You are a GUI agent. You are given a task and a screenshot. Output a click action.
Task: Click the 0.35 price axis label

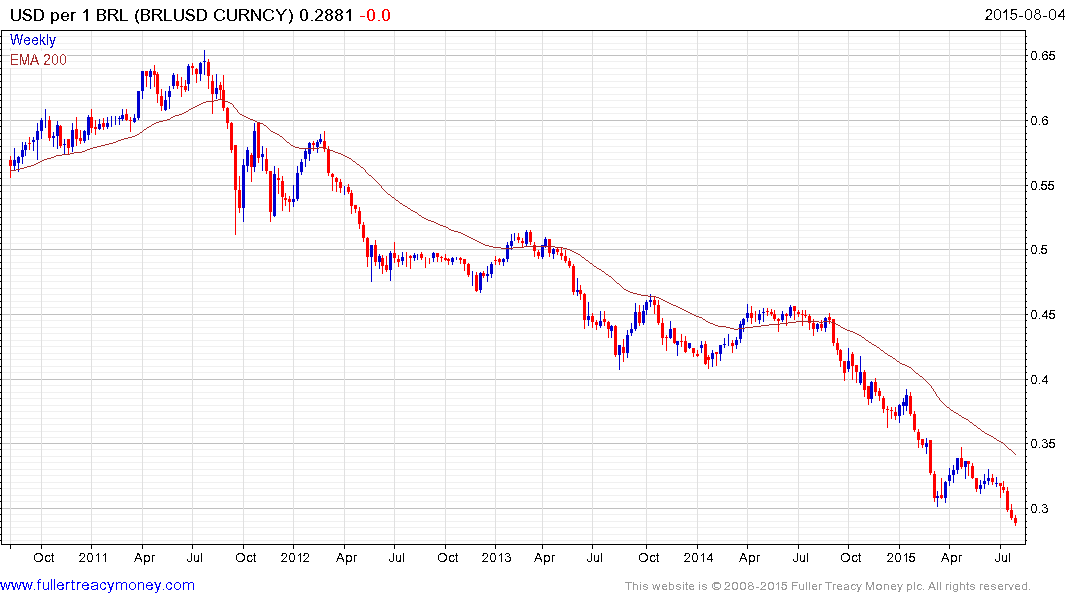1045,444
